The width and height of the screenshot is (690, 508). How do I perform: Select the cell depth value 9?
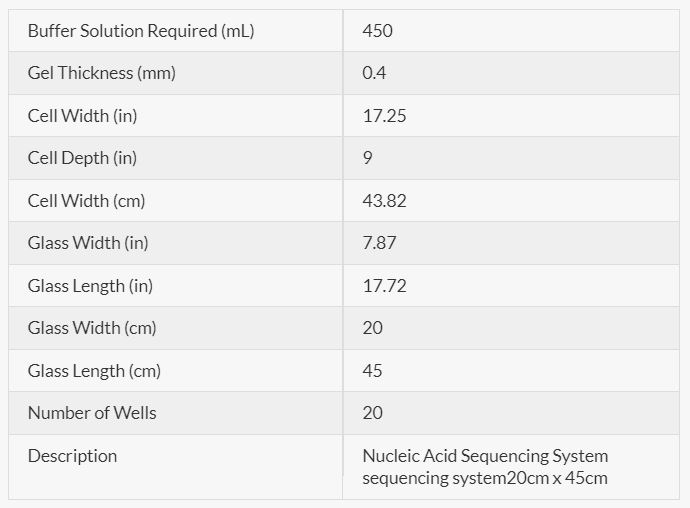coord(368,158)
